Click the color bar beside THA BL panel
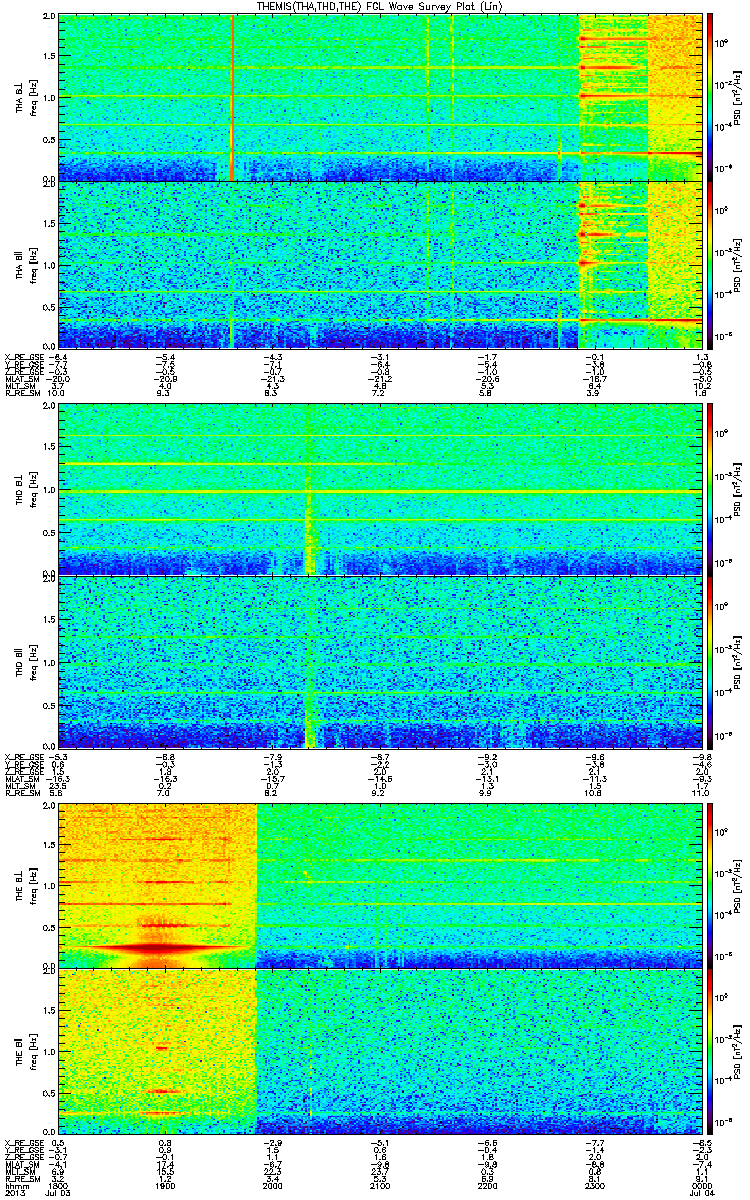750x1200 pixels. [x=711, y=97]
